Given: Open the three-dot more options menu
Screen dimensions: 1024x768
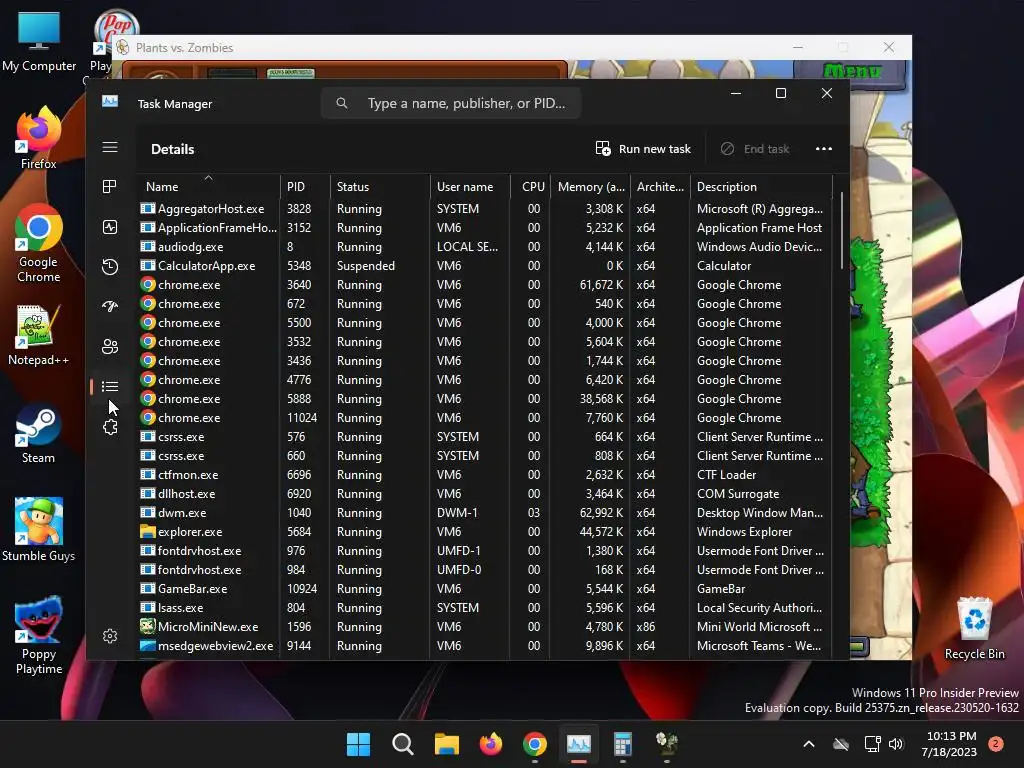Looking at the screenshot, I should (824, 149).
